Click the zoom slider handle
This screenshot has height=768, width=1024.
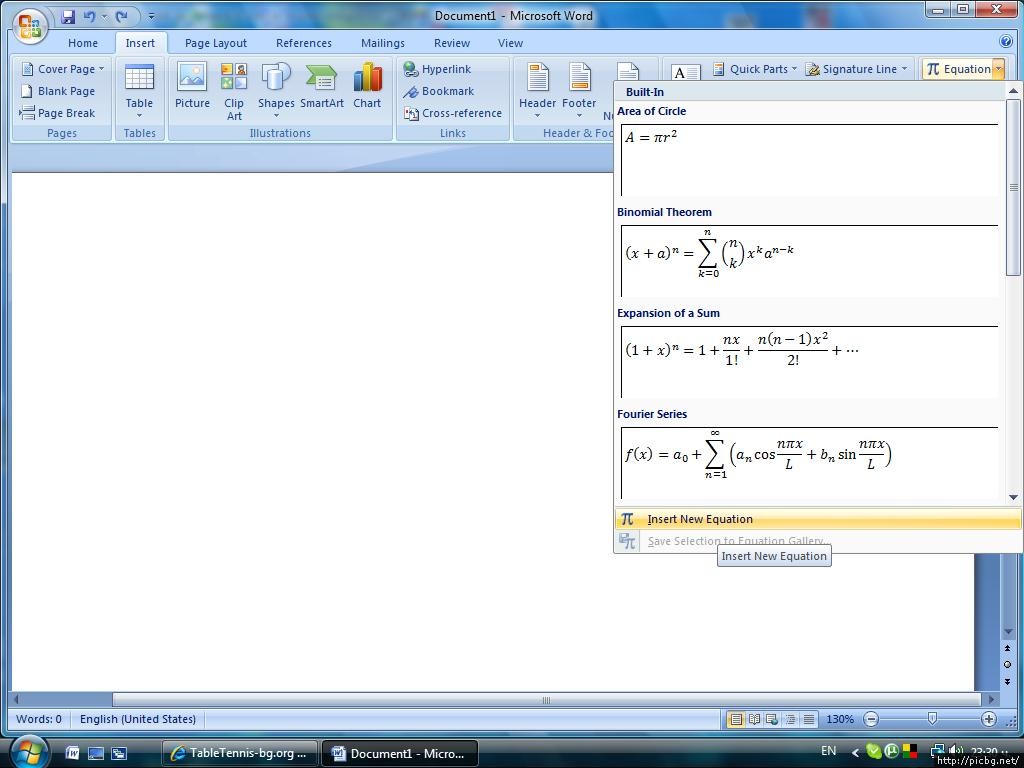tap(933, 719)
